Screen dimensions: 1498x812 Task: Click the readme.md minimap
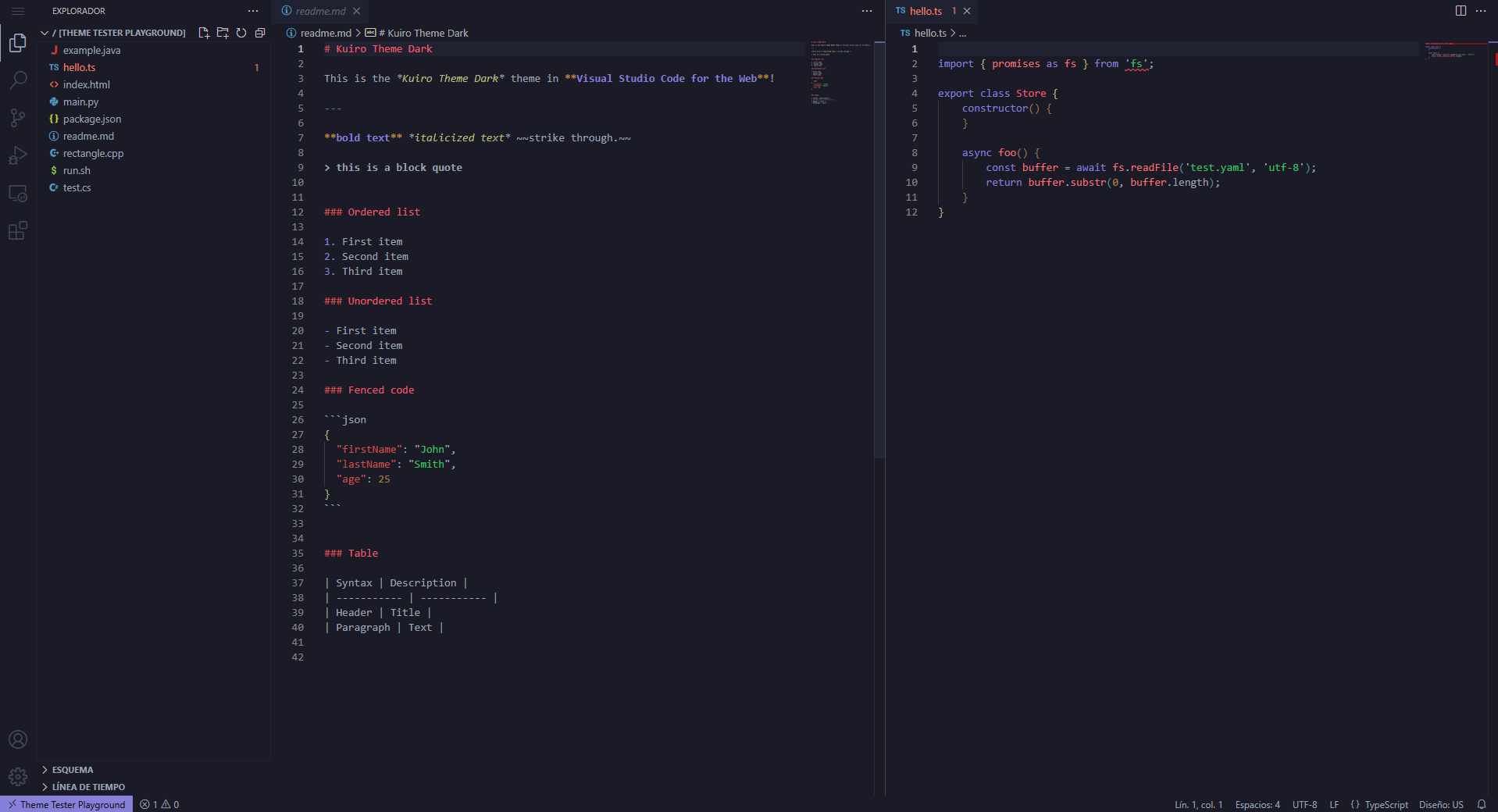pyautogui.click(x=840, y=72)
